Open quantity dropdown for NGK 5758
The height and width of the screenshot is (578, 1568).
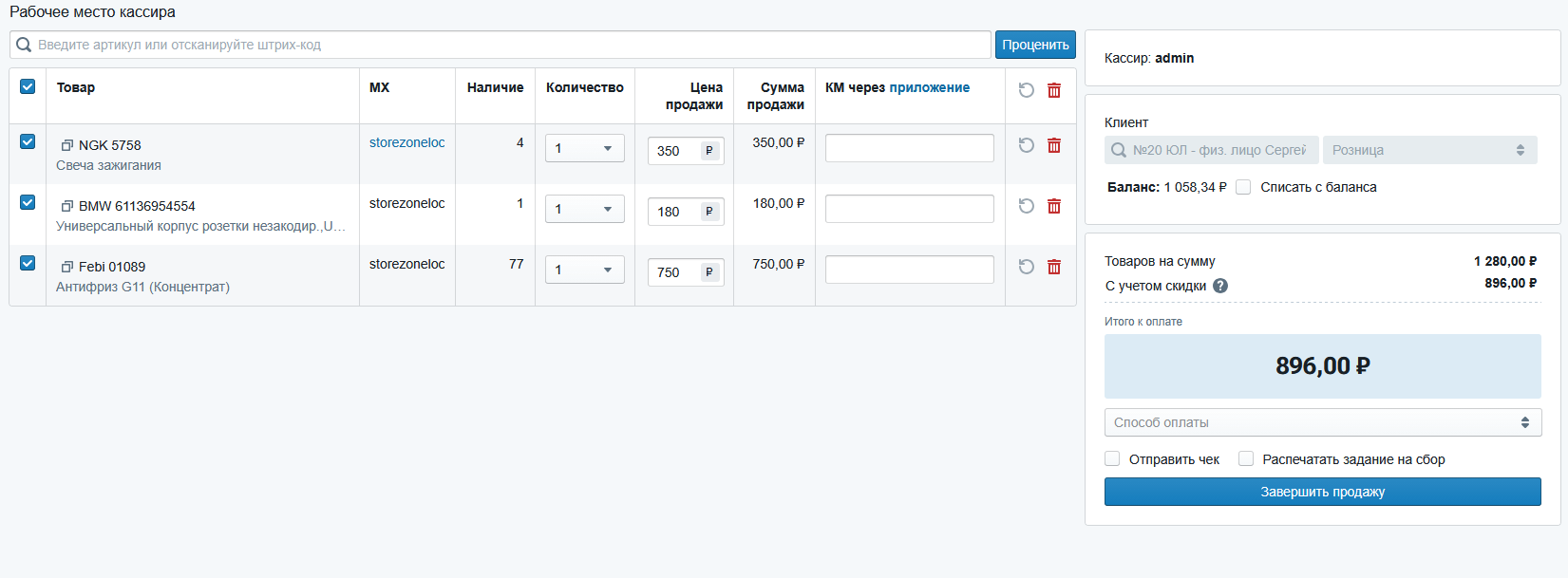point(585,148)
